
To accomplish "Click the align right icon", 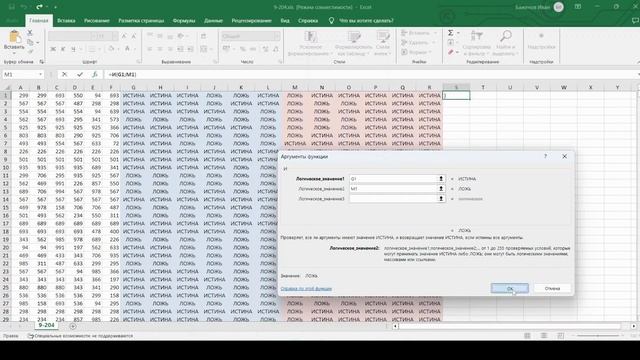I will click(x=170, y=49).
